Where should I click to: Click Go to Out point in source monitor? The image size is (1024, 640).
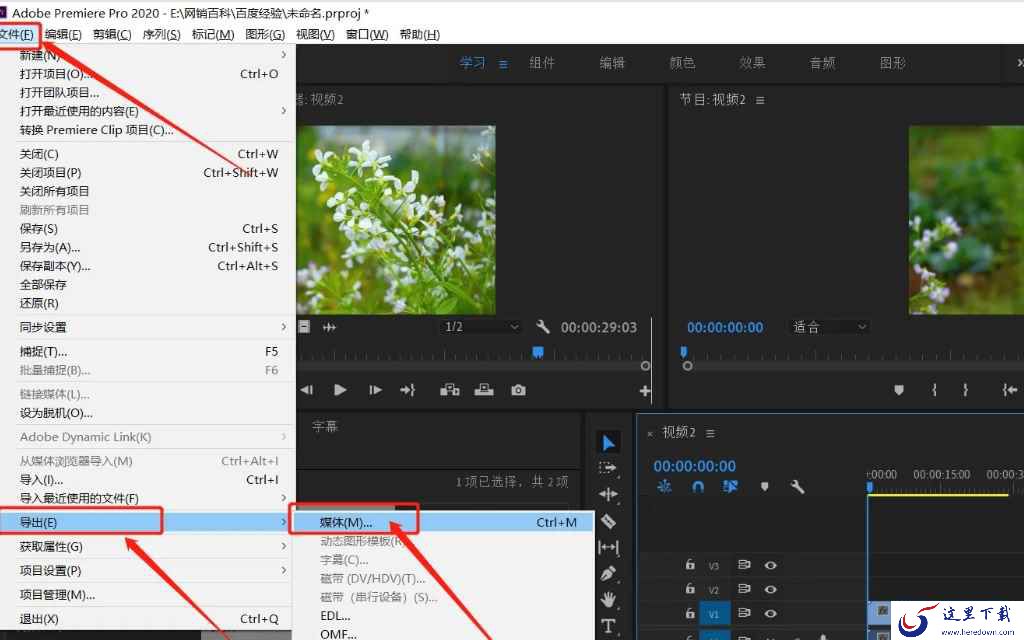[x=408, y=390]
